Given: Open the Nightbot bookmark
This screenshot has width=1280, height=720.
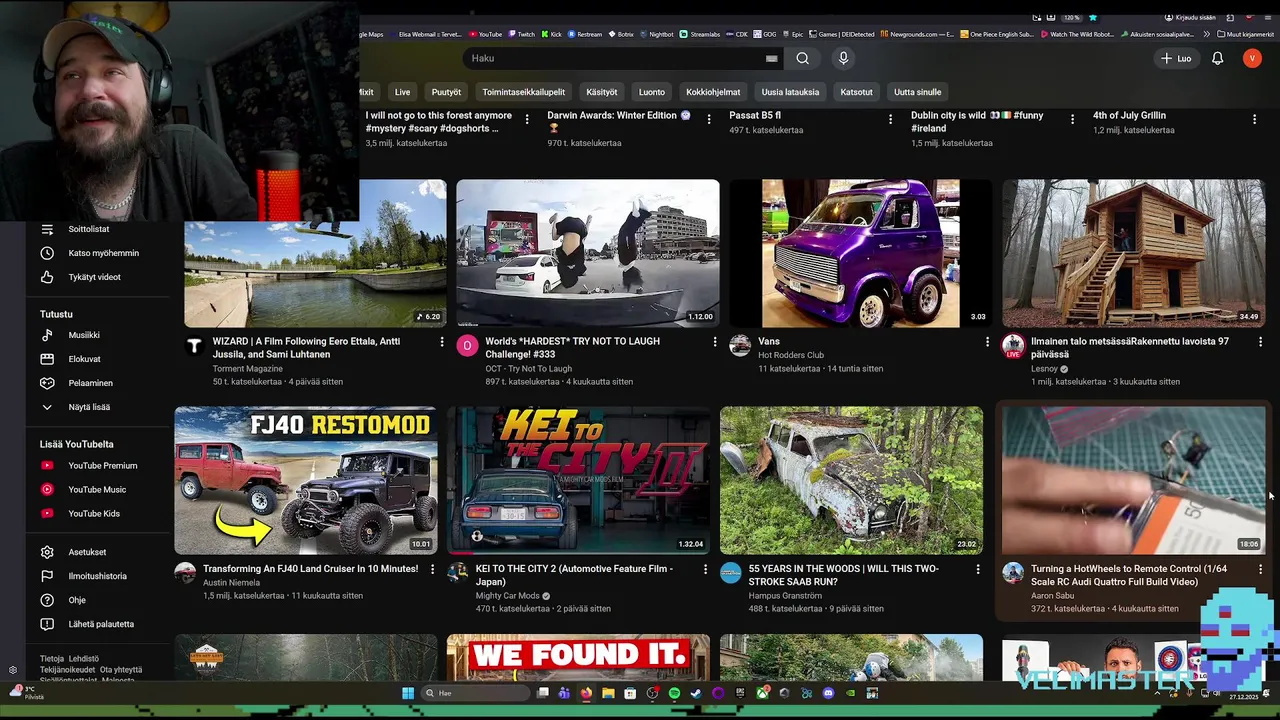Looking at the screenshot, I should 656,34.
